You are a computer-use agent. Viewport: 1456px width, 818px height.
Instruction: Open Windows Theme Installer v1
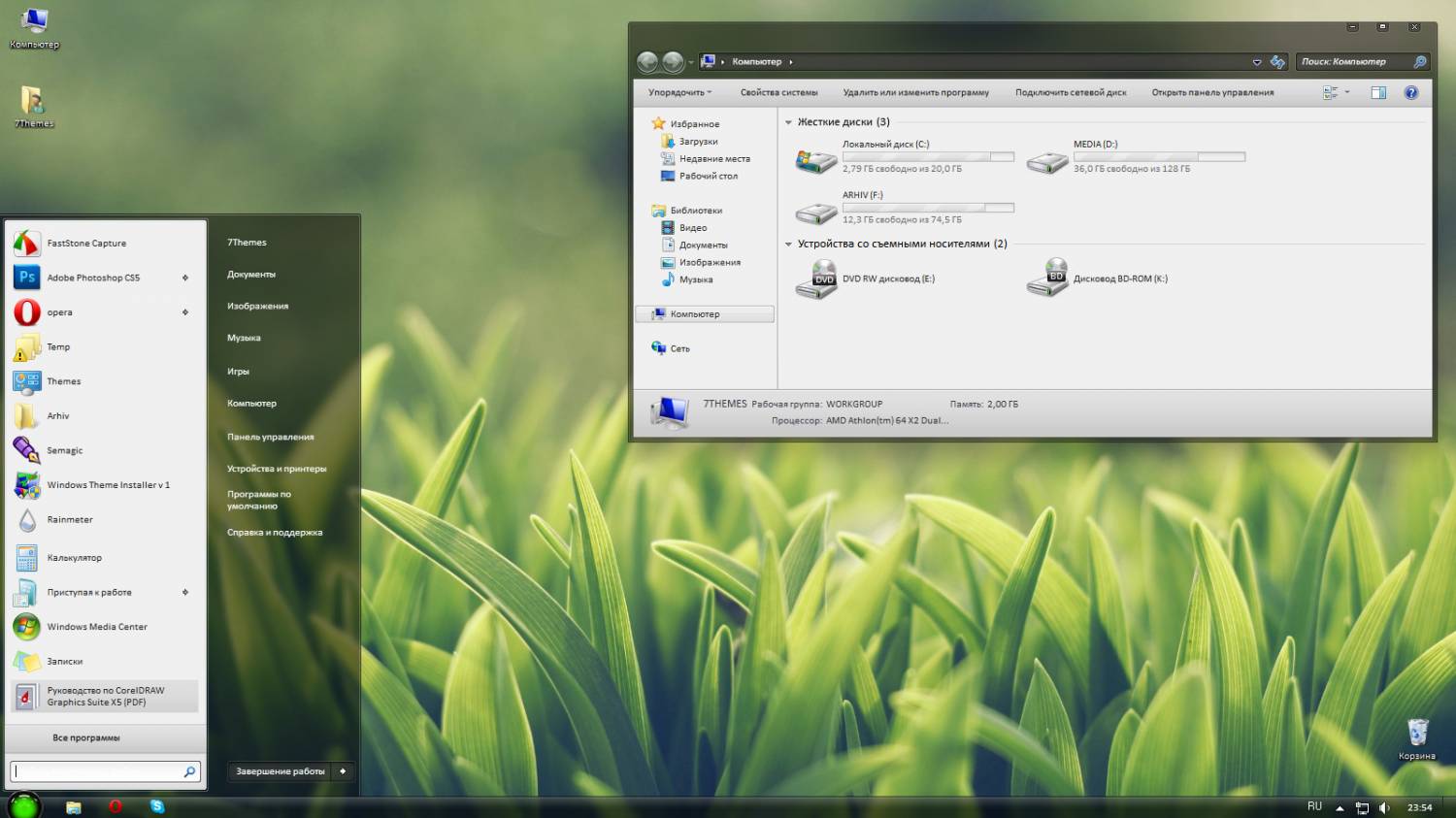pos(105,485)
